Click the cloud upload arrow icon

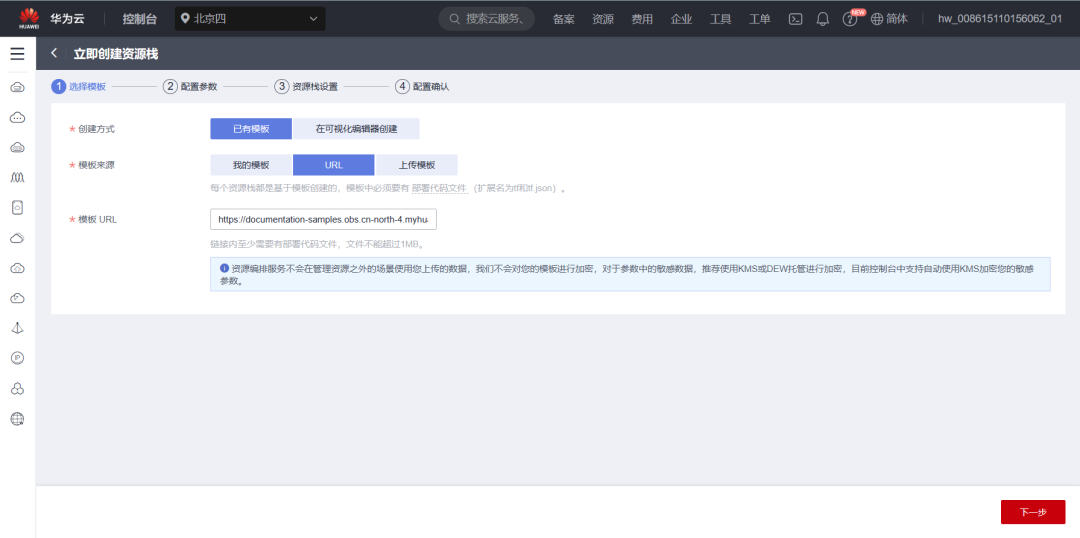click(x=18, y=268)
